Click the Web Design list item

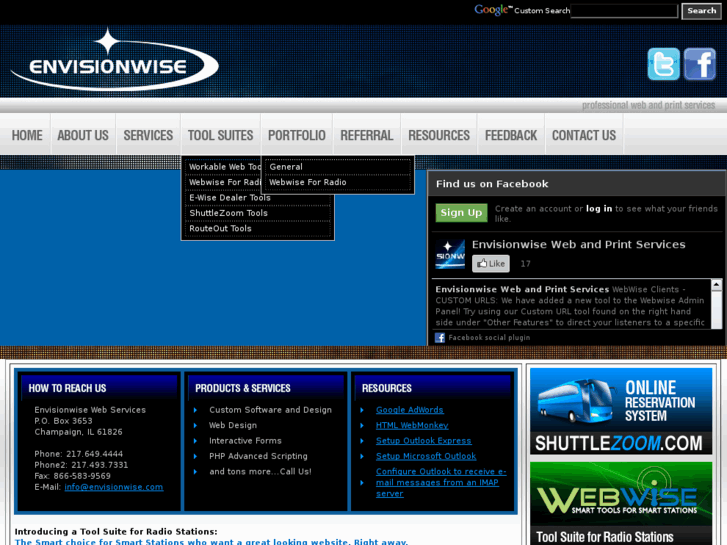click(x=232, y=425)
